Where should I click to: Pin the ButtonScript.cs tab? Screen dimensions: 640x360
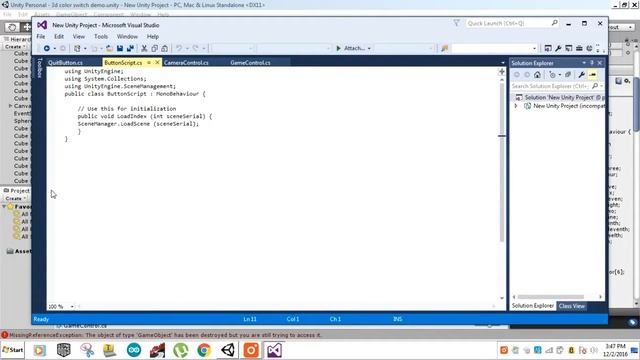[x=149, y=62]
